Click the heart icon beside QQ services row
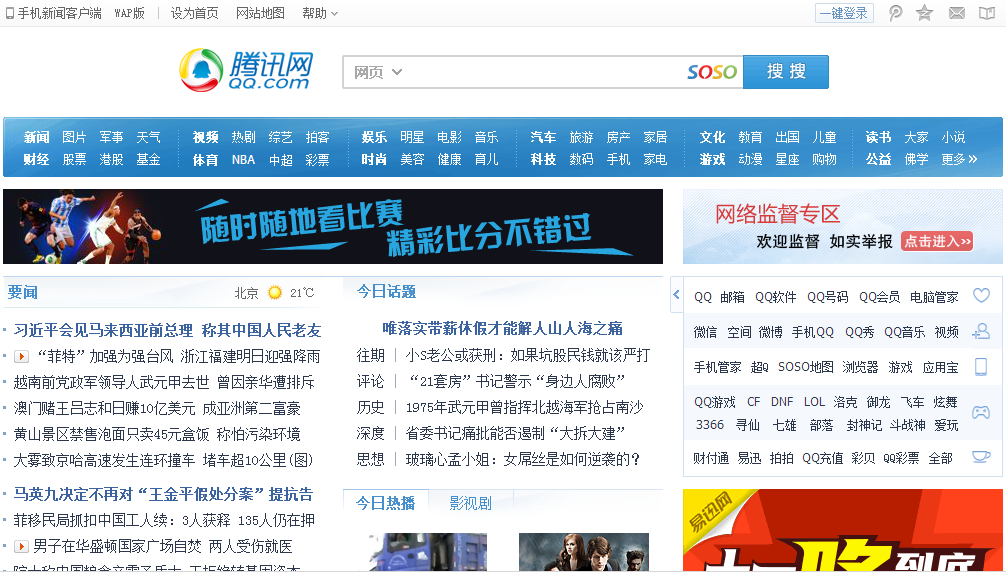This screenshot has width=1006, height=572. [x=981, y=296]
